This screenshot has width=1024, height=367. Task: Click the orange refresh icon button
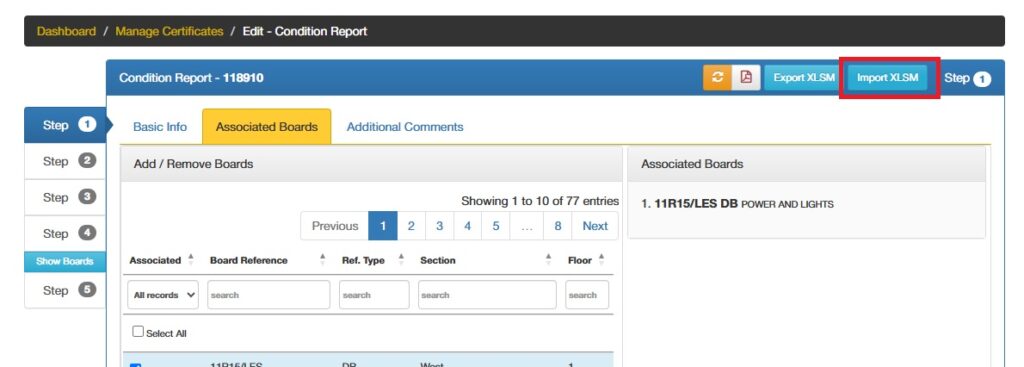[717, 77]
